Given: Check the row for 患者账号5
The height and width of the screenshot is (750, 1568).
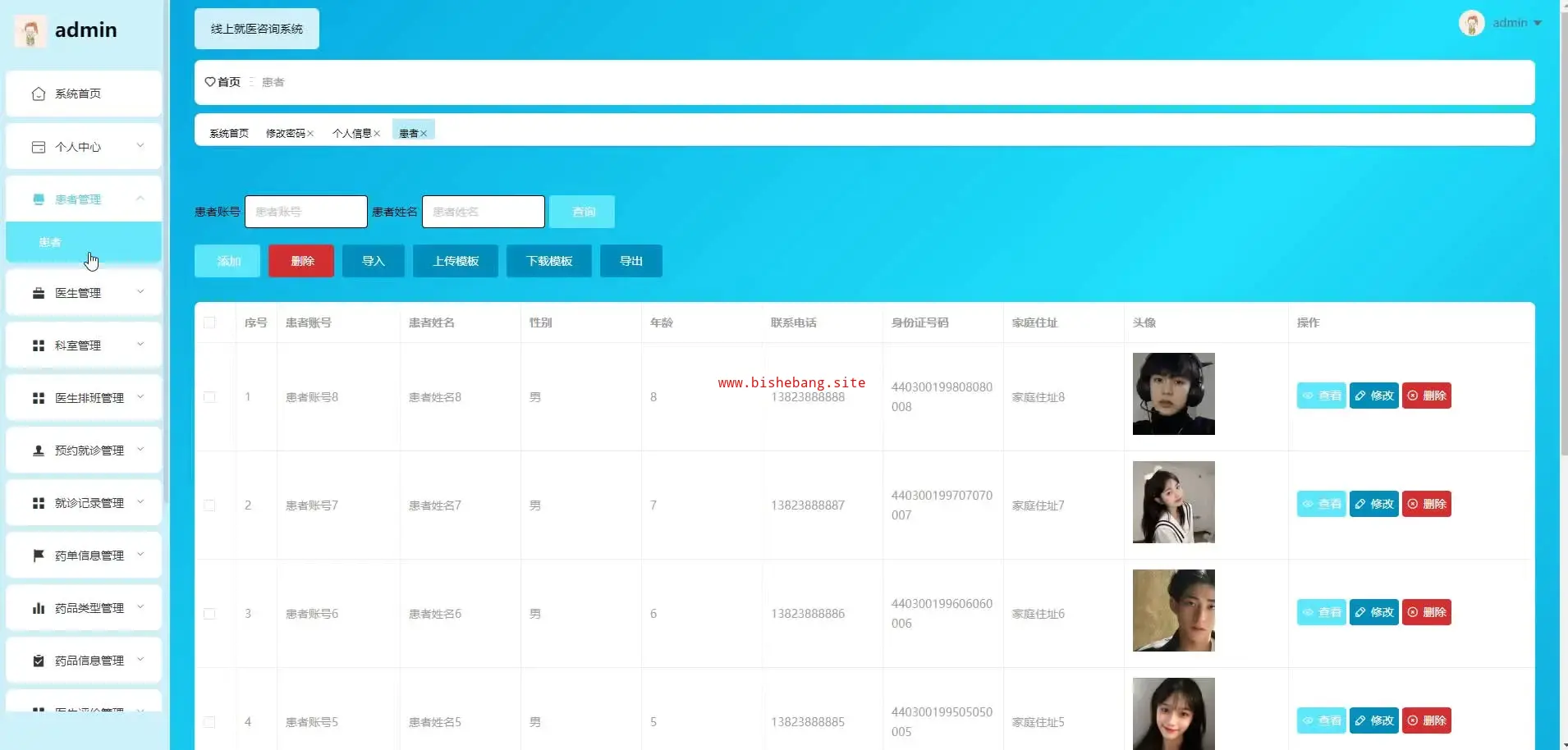Looking at the screenshot, I should click(x=209, y=722).
